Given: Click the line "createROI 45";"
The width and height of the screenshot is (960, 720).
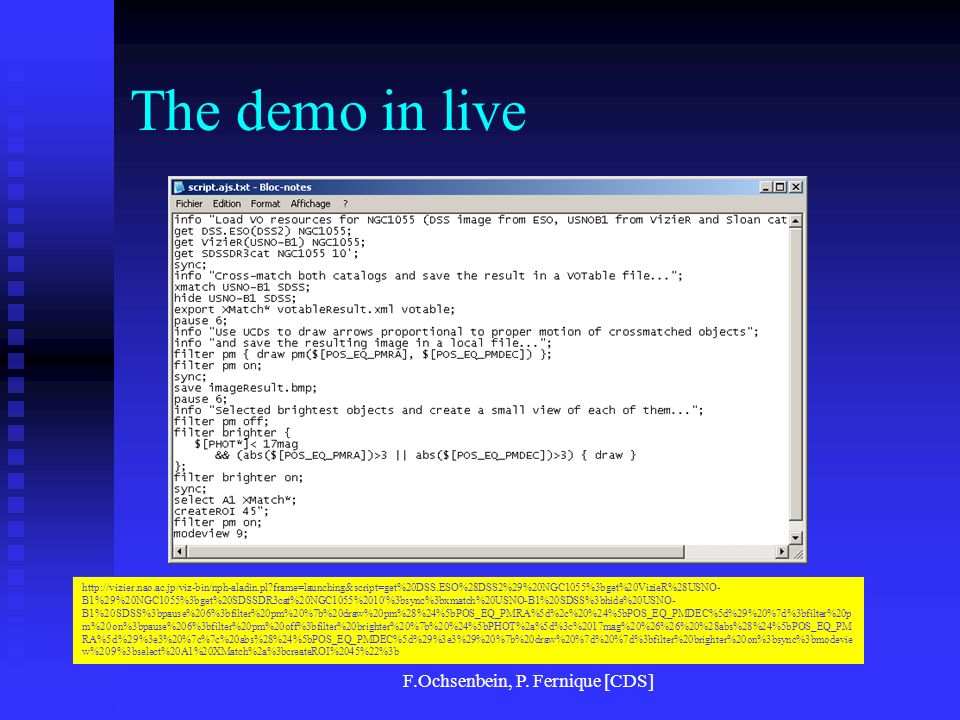Looking at the screenshot, I should [221, 511].
